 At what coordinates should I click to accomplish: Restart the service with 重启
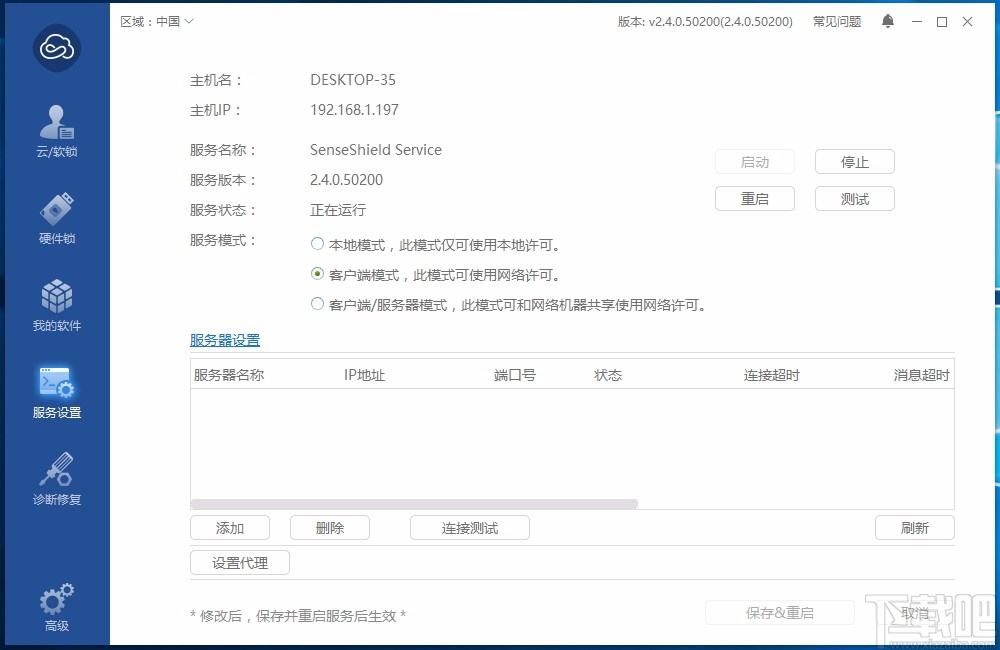click(x=754, y=198)
